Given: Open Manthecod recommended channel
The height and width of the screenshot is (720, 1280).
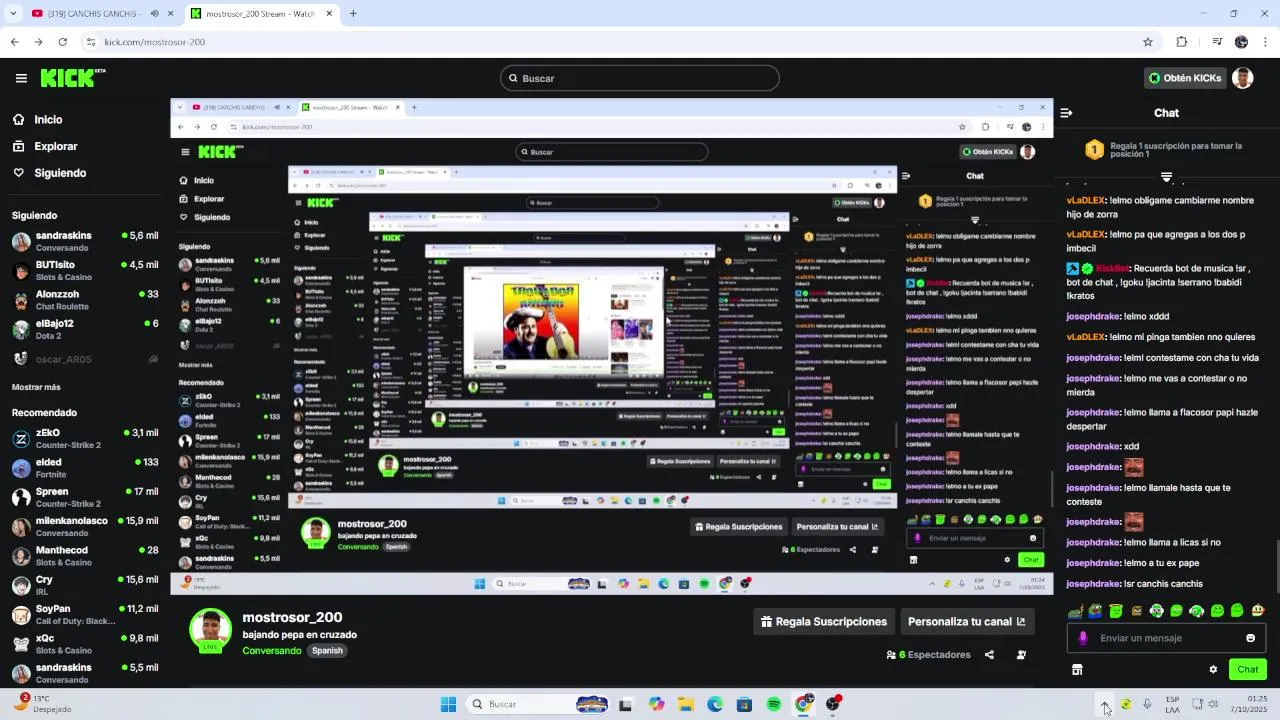Looking at the screenshot, I should [x=85, y=556].
